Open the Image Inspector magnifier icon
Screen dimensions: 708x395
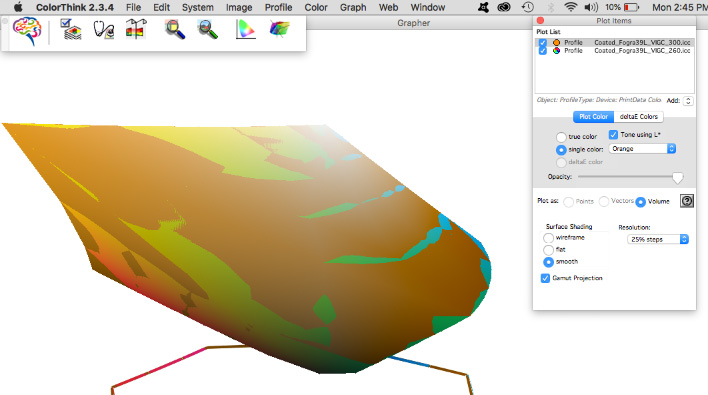208,30
